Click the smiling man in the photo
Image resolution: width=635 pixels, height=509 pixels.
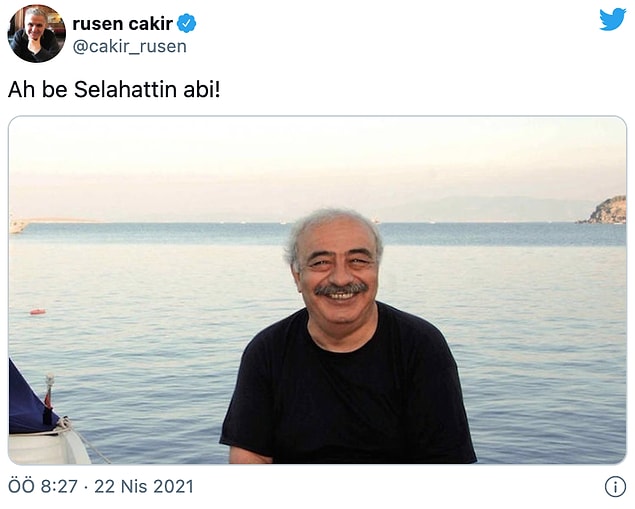coord(347,336)
